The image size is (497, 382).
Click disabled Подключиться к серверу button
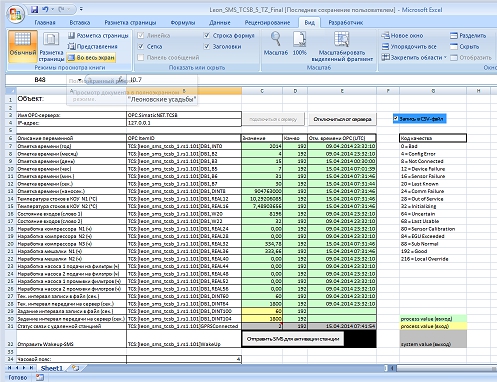point(273,119)
